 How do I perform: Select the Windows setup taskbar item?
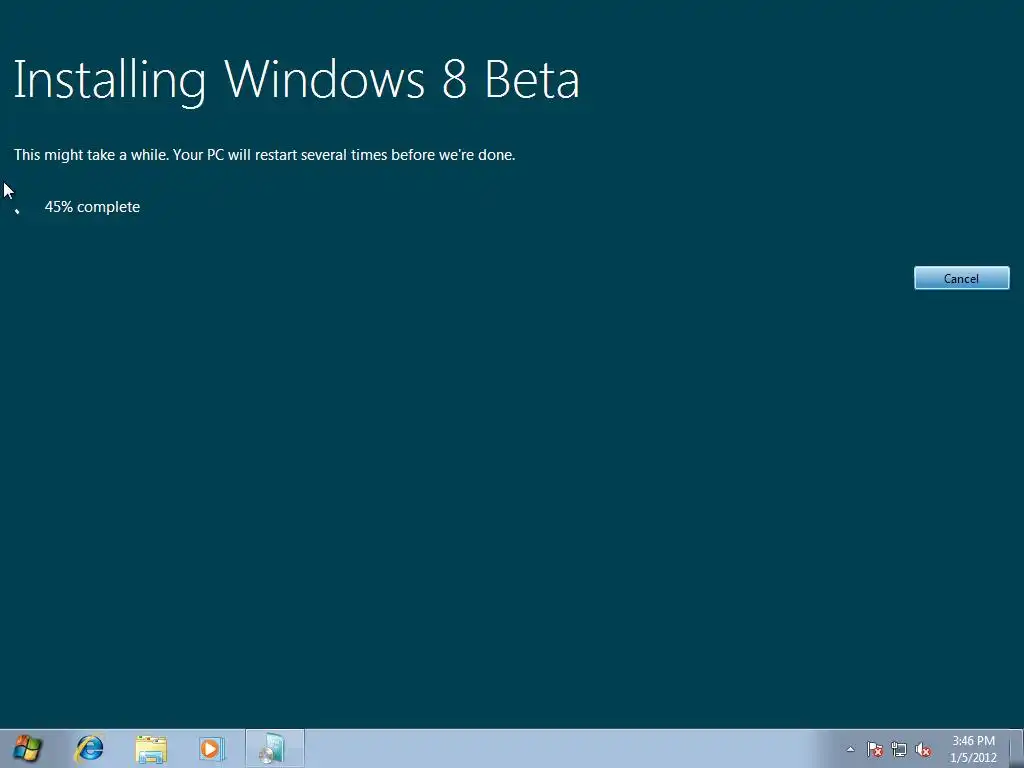274,748
